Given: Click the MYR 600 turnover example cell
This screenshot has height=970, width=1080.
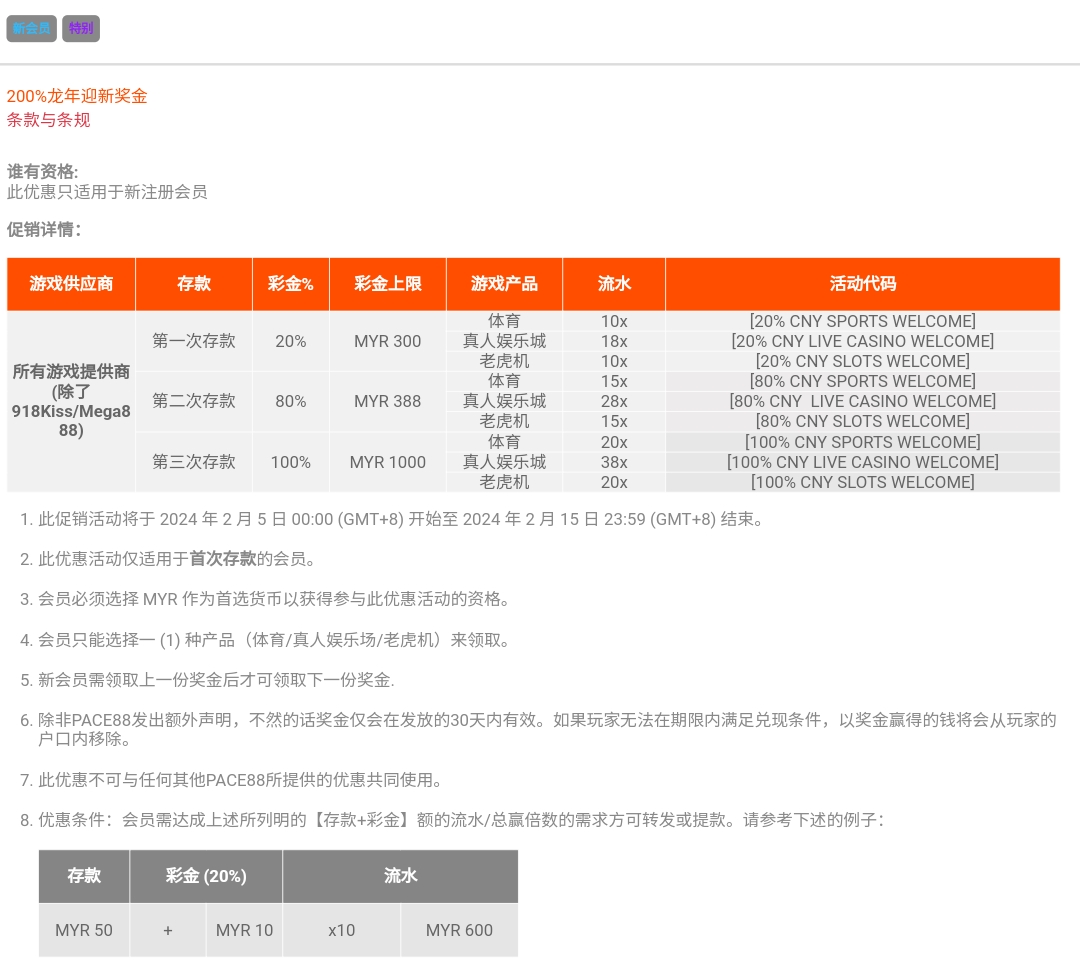Looking at the screenshot, I should [459, 930].
